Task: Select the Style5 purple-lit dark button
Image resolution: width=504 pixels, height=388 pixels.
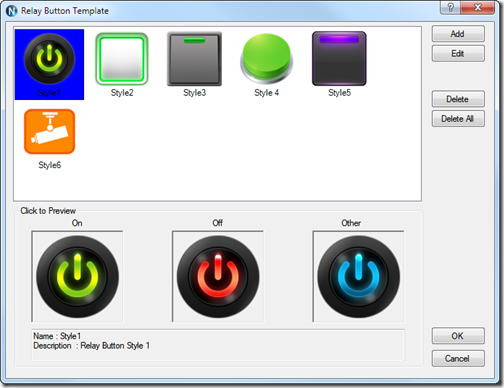Action: point(339,59)
